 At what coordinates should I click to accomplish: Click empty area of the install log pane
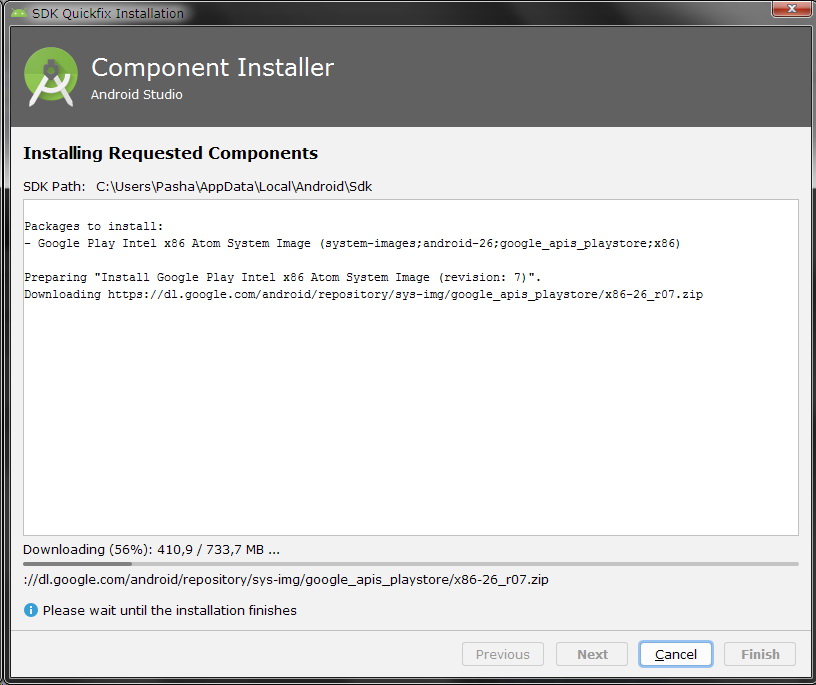click(x=411, y=416)
